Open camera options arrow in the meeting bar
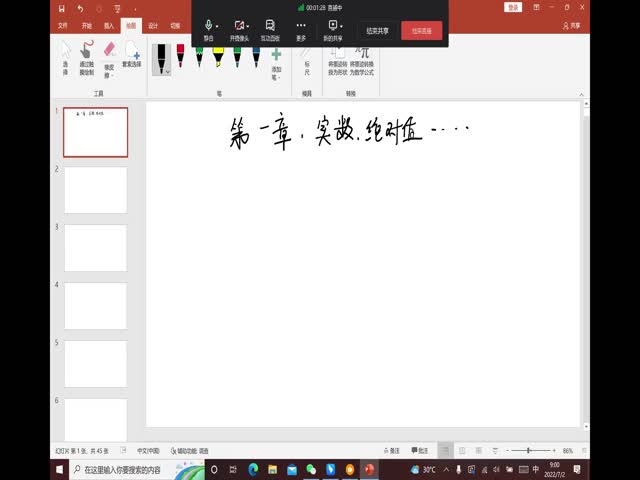Screen dimensions: 640x480 [x=248, y=26]
